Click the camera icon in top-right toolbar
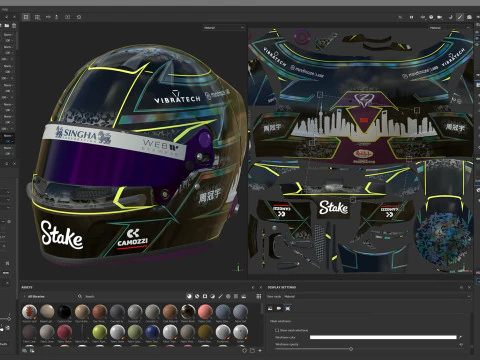The height and width of the screenshot is (360, 480). 440,17
